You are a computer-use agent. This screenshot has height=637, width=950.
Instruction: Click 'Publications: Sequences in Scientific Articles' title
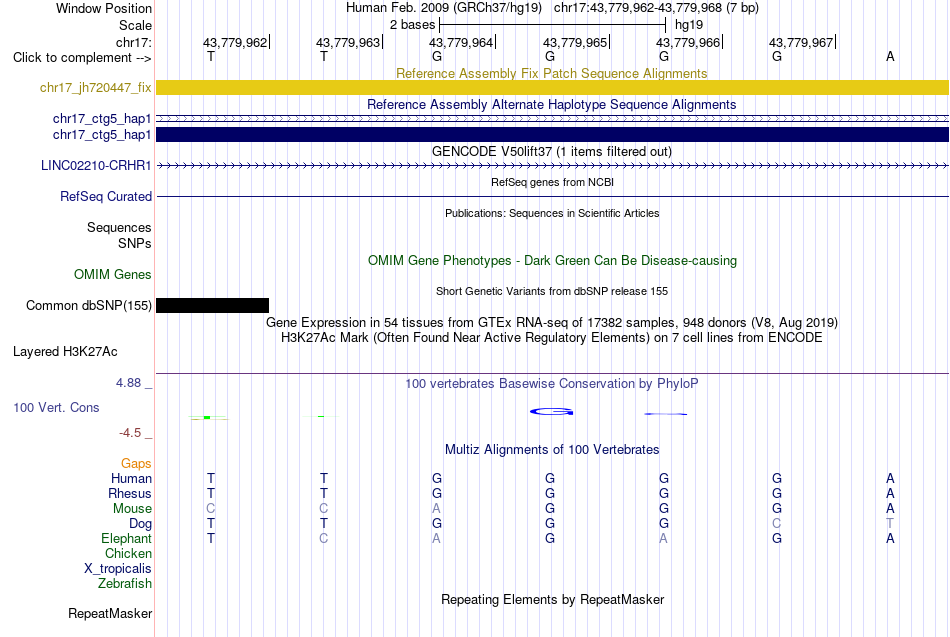[x=552, y=213]
